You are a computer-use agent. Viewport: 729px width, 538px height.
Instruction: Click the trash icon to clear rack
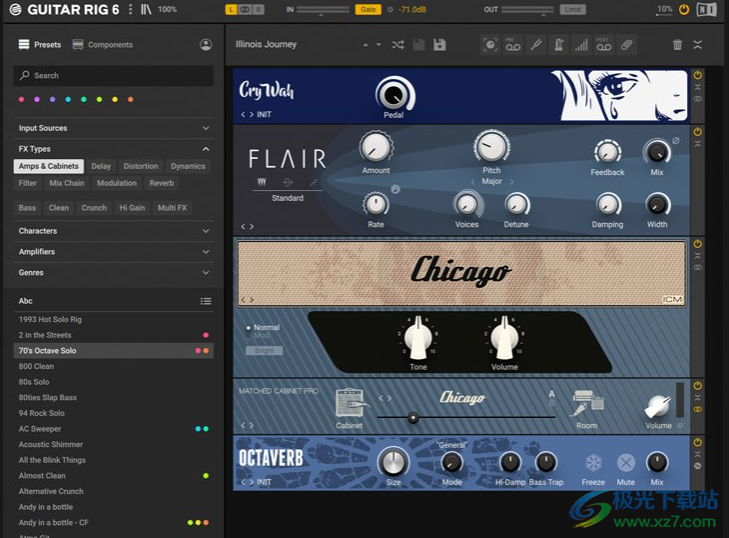[677, 45]
